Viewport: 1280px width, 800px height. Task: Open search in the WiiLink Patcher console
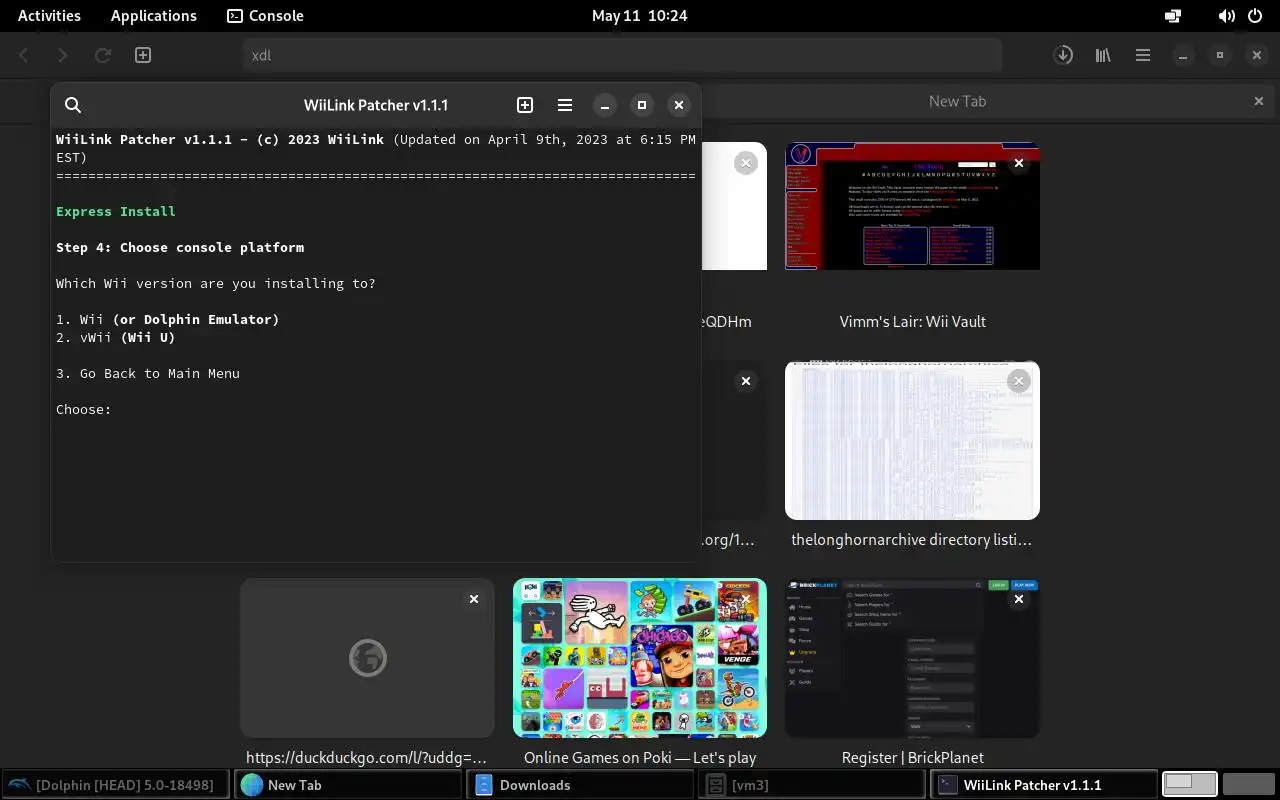point(73,105)
